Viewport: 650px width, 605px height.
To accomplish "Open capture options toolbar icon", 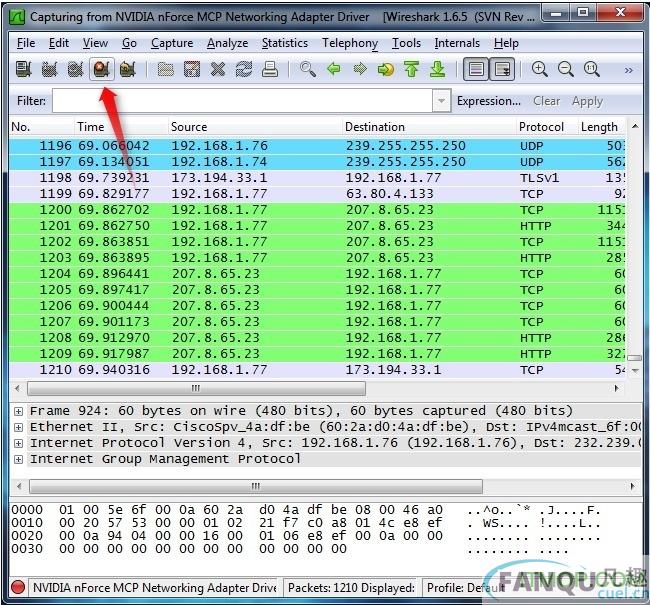I will 49,69.
